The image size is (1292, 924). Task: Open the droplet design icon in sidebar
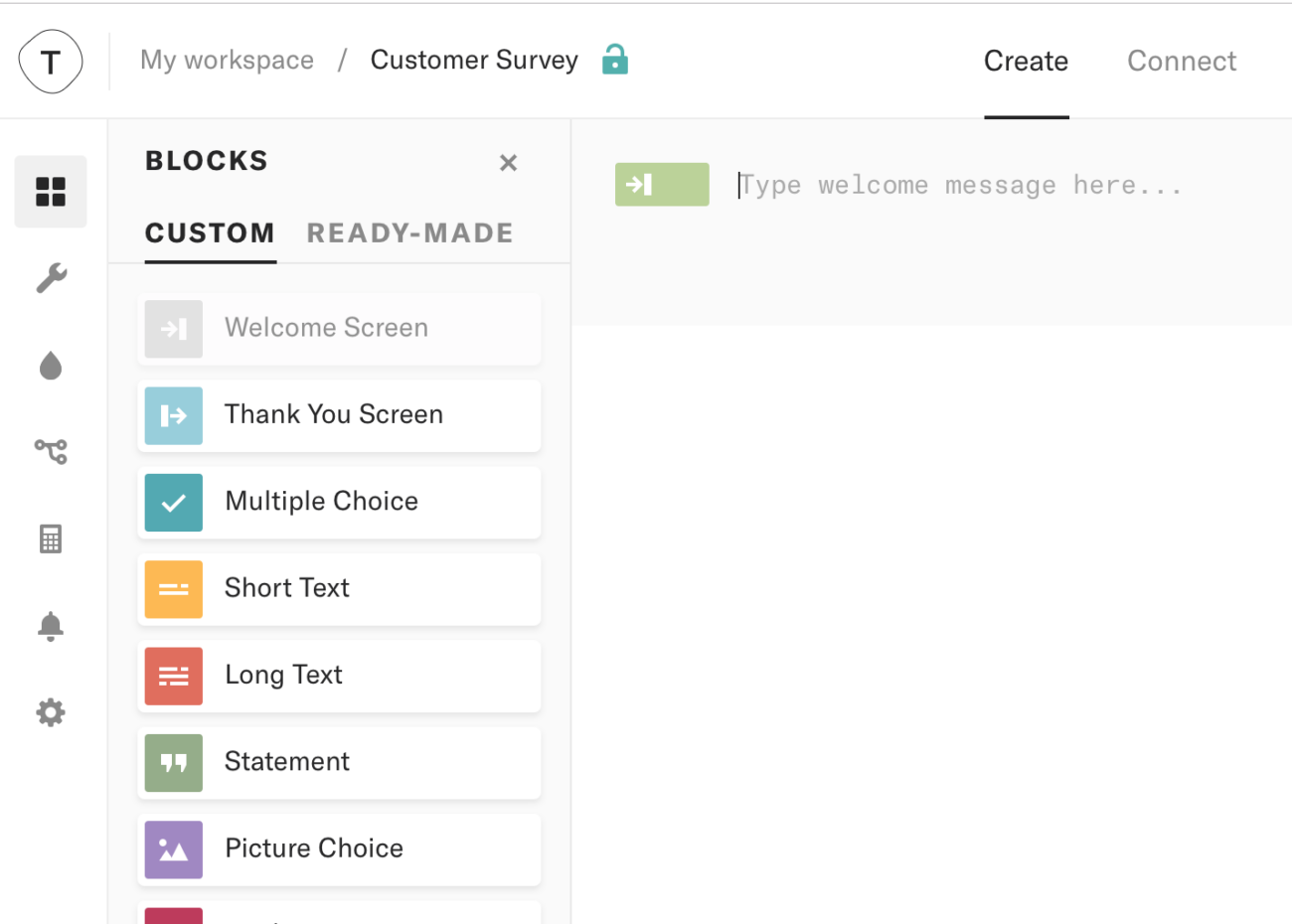click(x=51, y=366)
